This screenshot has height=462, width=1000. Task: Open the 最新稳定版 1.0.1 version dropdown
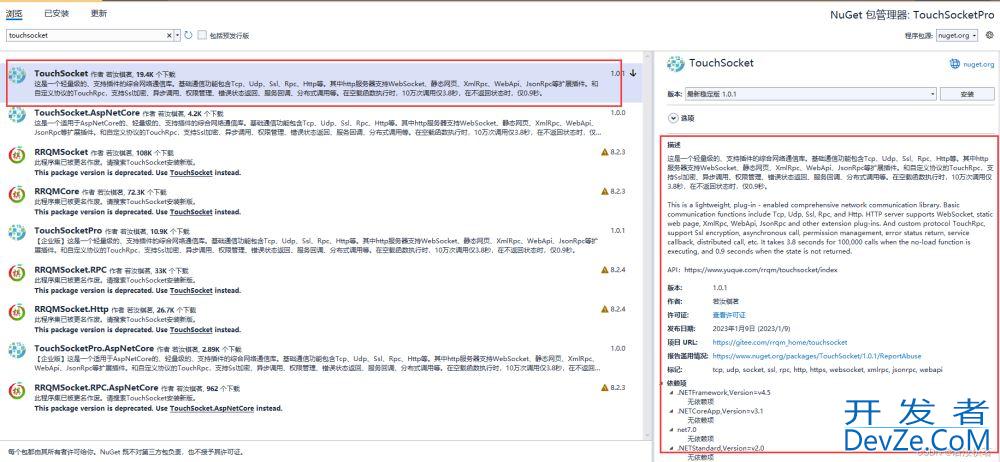811,94
